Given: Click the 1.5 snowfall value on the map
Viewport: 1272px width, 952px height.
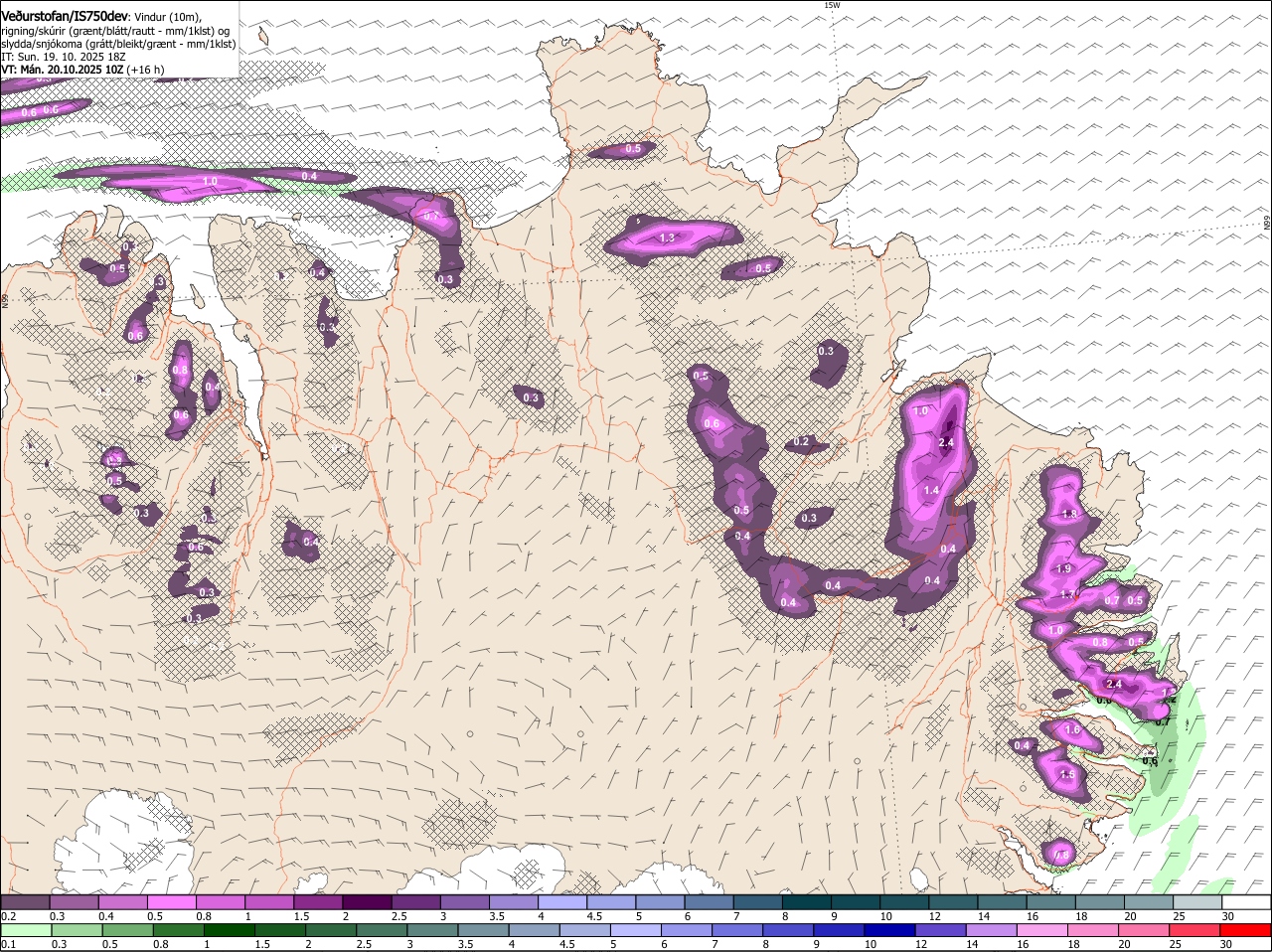Looking at the screenshot, I should click(x=1068, y=774).
